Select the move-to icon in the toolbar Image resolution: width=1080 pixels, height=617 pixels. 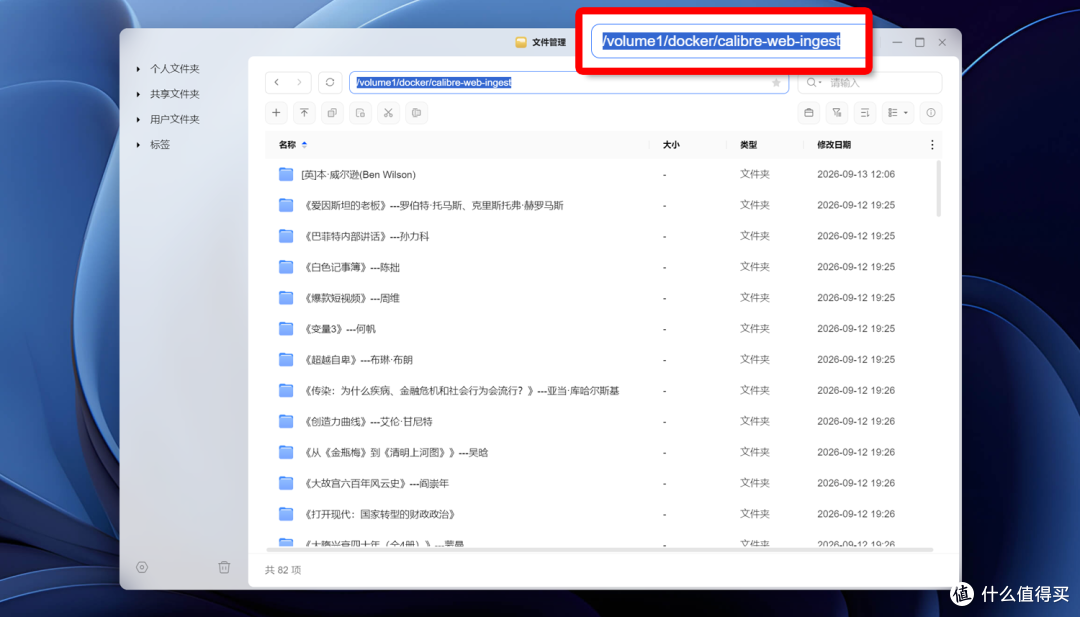coord(360,113)
